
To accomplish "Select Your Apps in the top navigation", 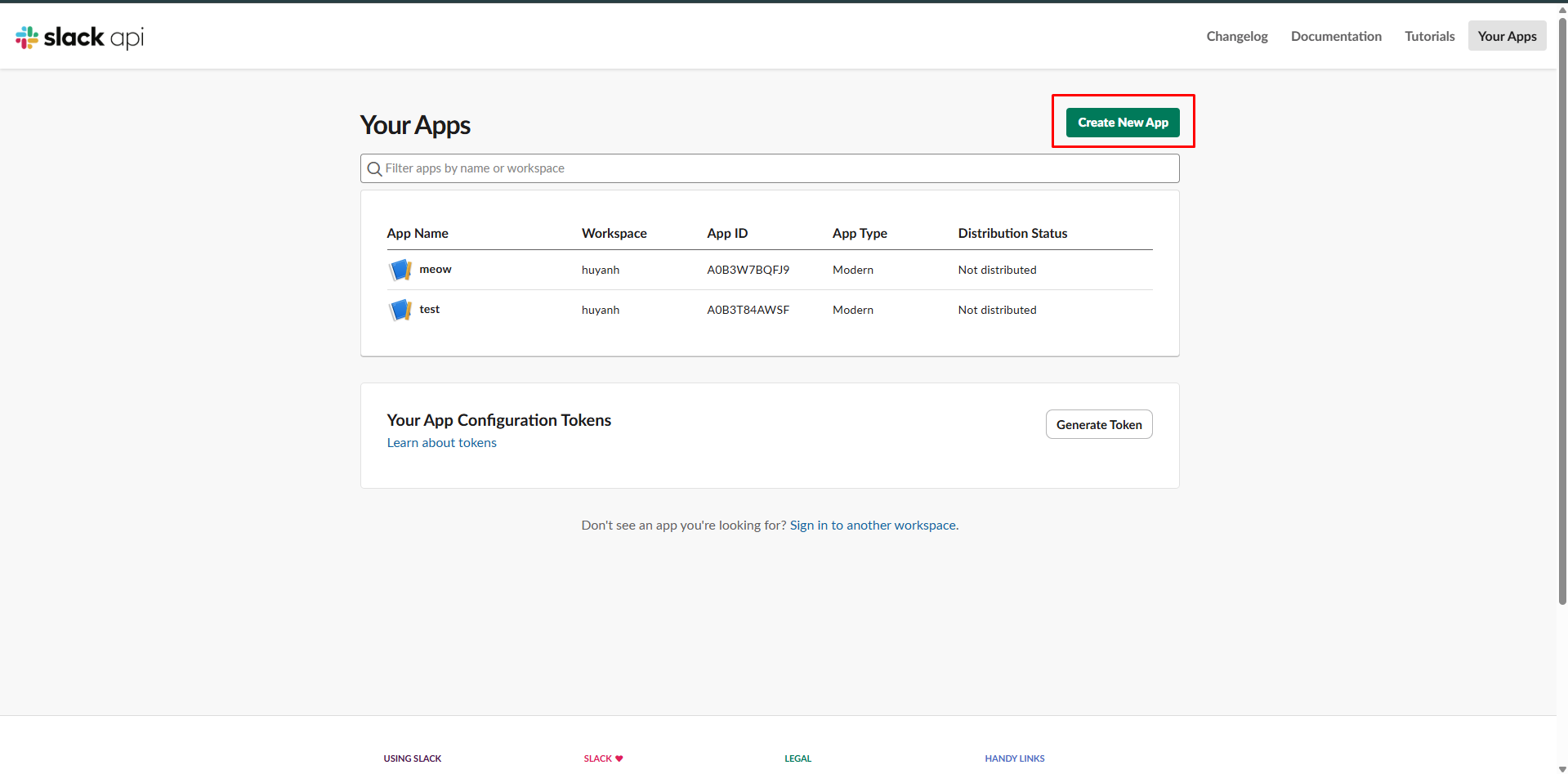I will (x=1507, y=36).
